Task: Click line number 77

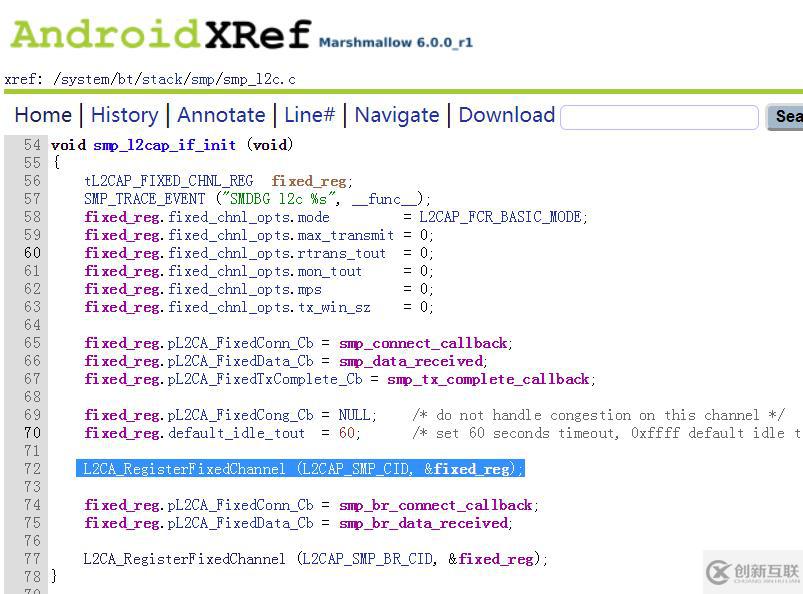Action: point(32,559)
